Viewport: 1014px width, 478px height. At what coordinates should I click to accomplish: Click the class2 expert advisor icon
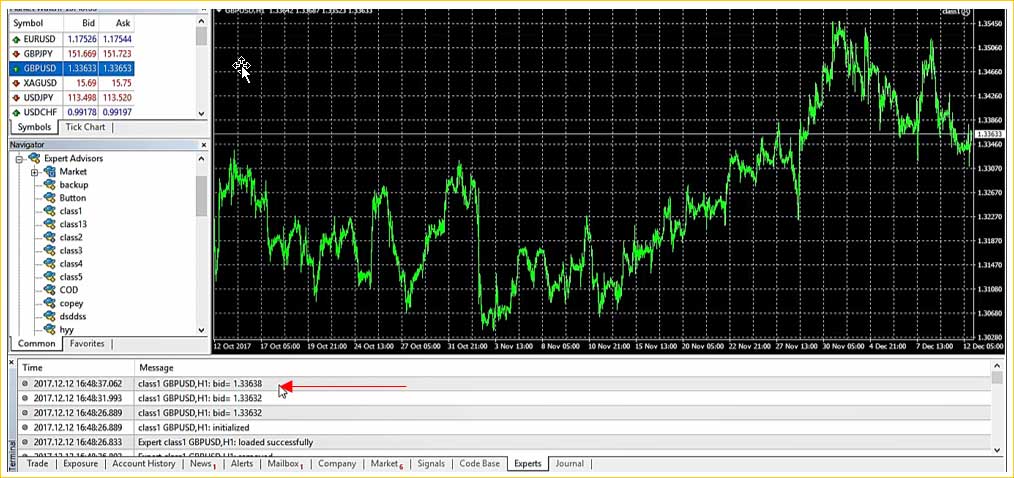50,237
